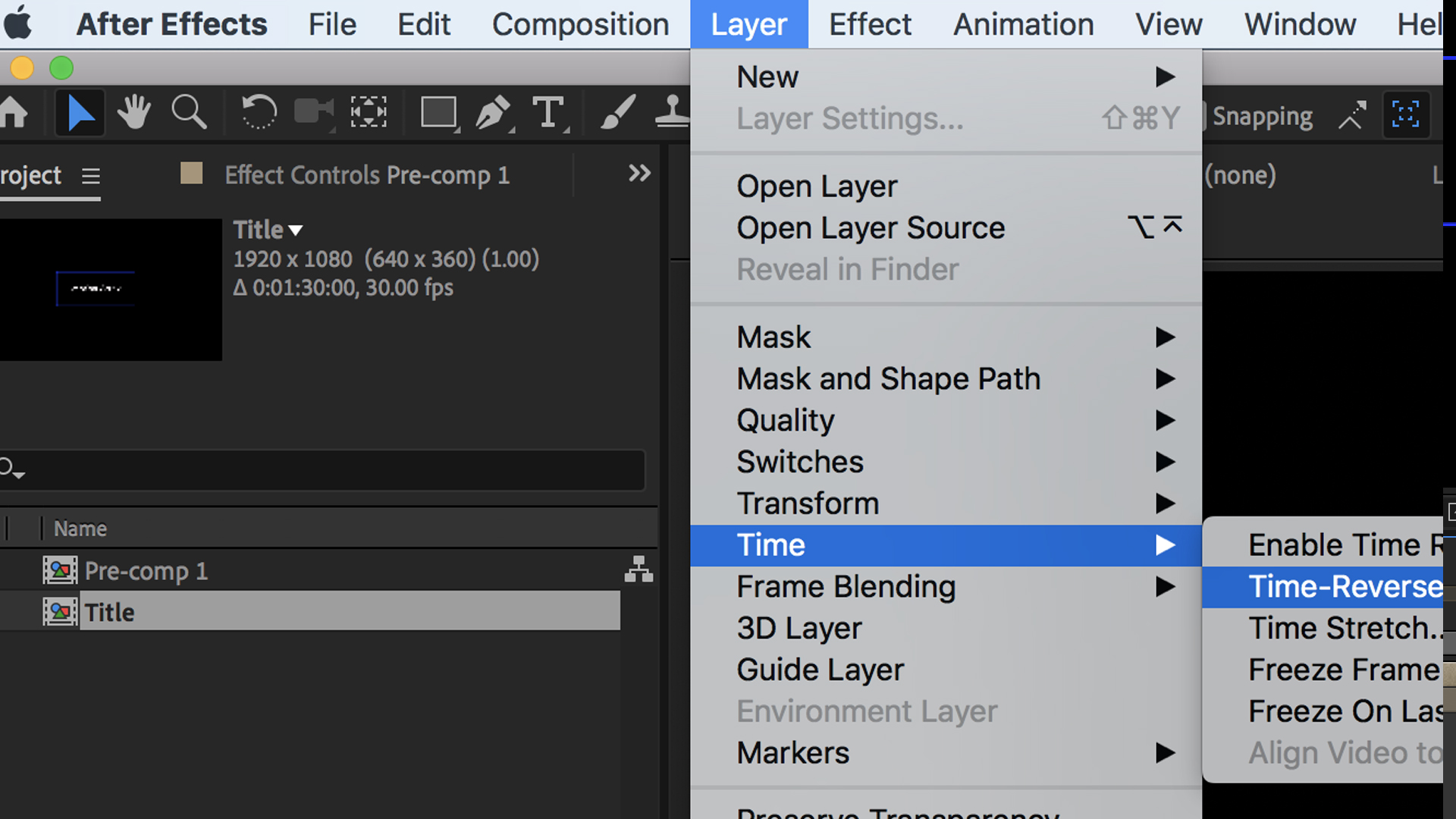Image resolution: width=1456 pixels, height=819 pixels.
Task: Open the Effect Controls panel overflow chevron
Action: (639, 174)
